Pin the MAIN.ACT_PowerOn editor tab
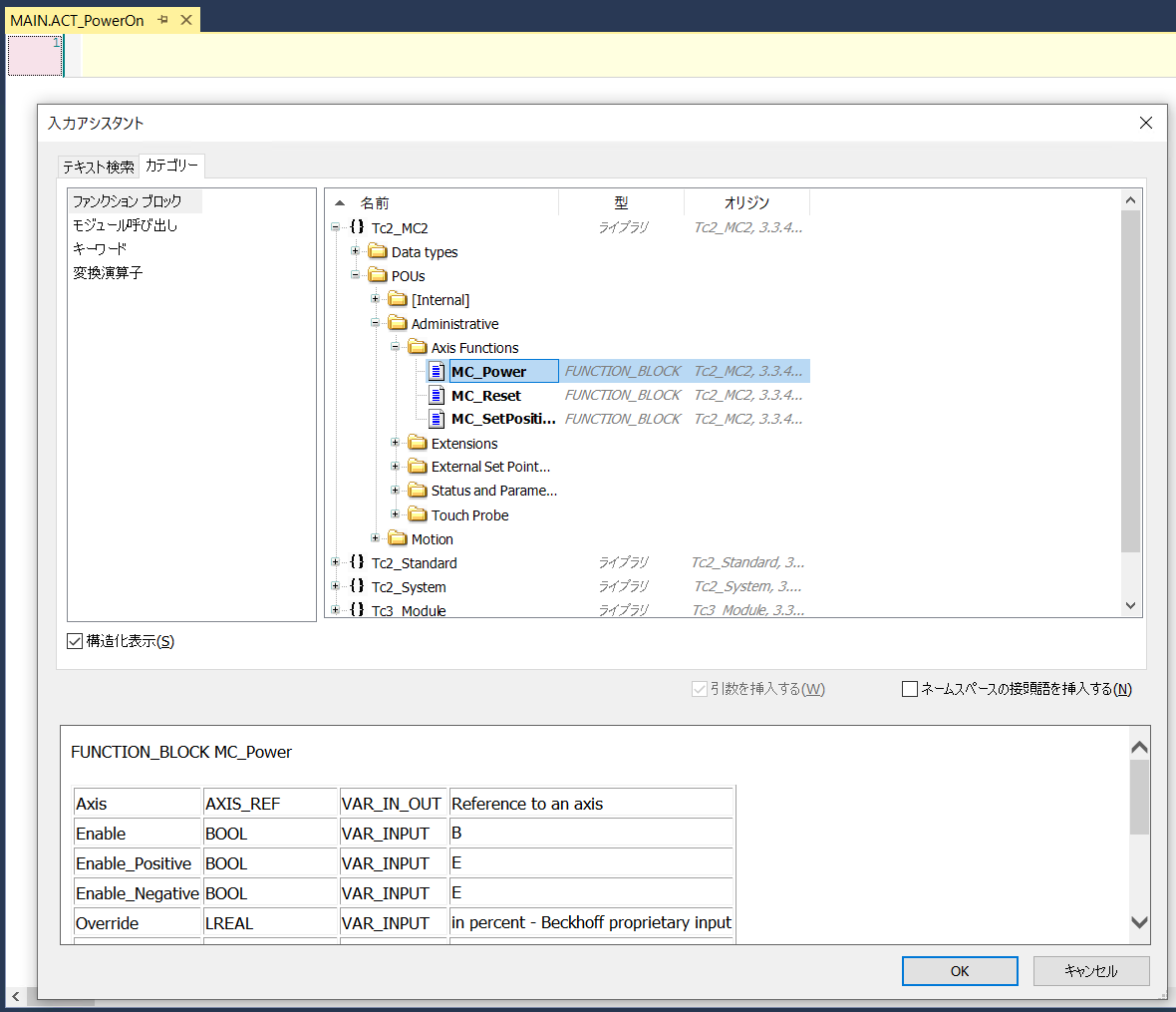Viewport: 1176px width, 1012px height. 162,20
